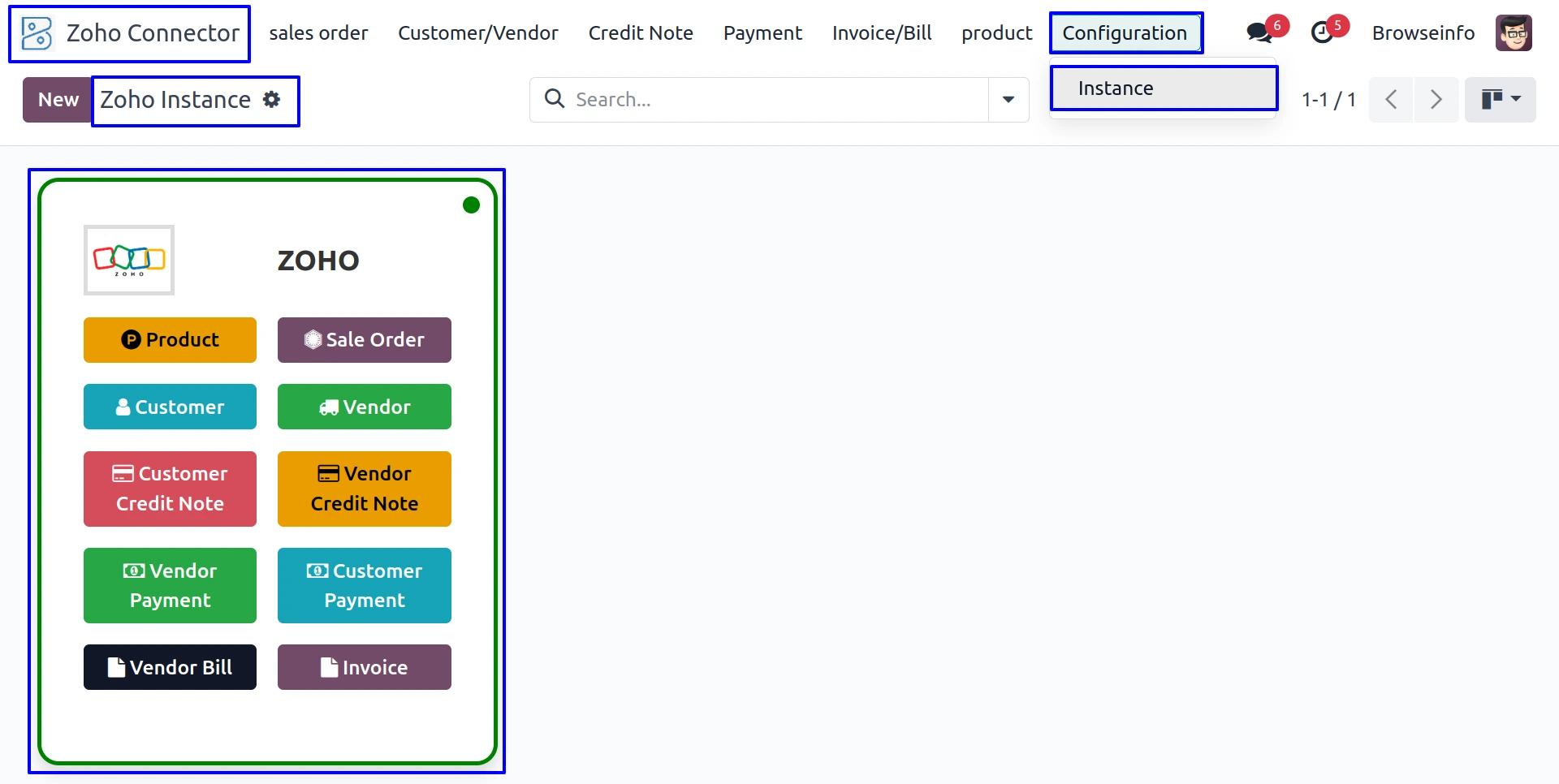Click the Zoho Connector app logo icon
The height and width of the screenshot is (784, 1559).
37,33
